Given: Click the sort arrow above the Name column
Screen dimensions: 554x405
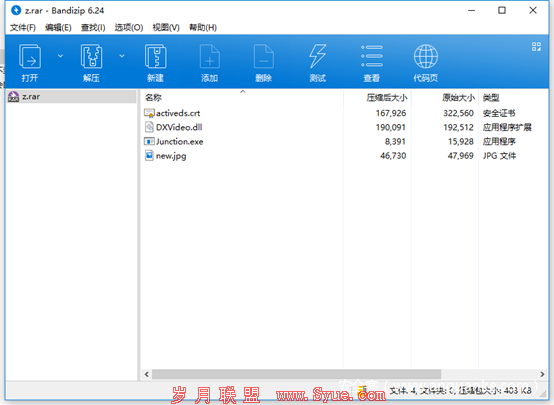Looking at the screenshot, I should [x=243, y=92].
